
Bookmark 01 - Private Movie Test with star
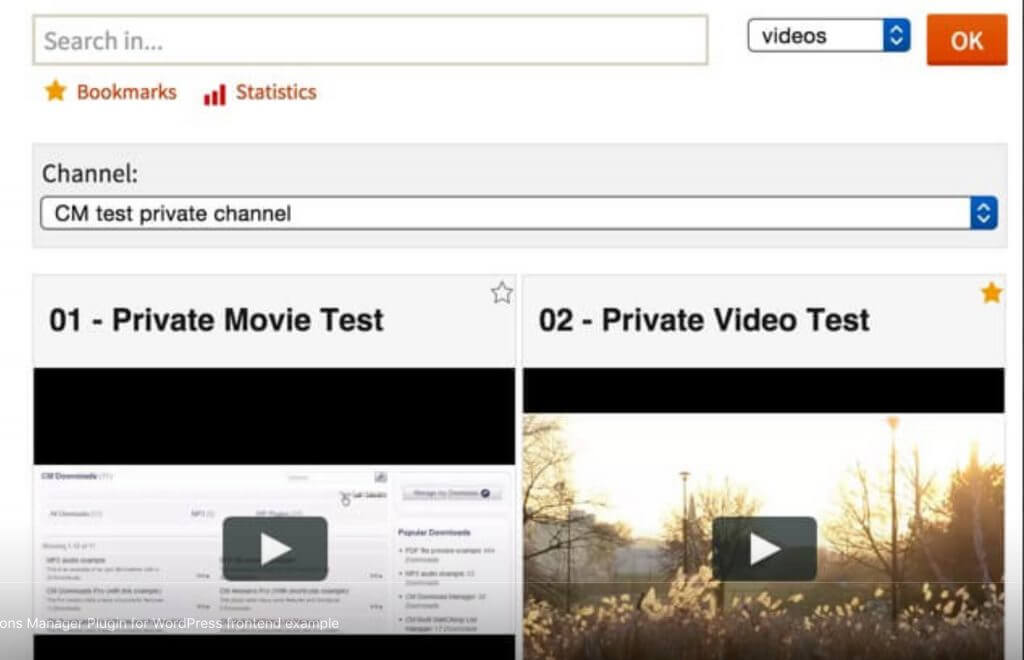(x=501, y=293)
